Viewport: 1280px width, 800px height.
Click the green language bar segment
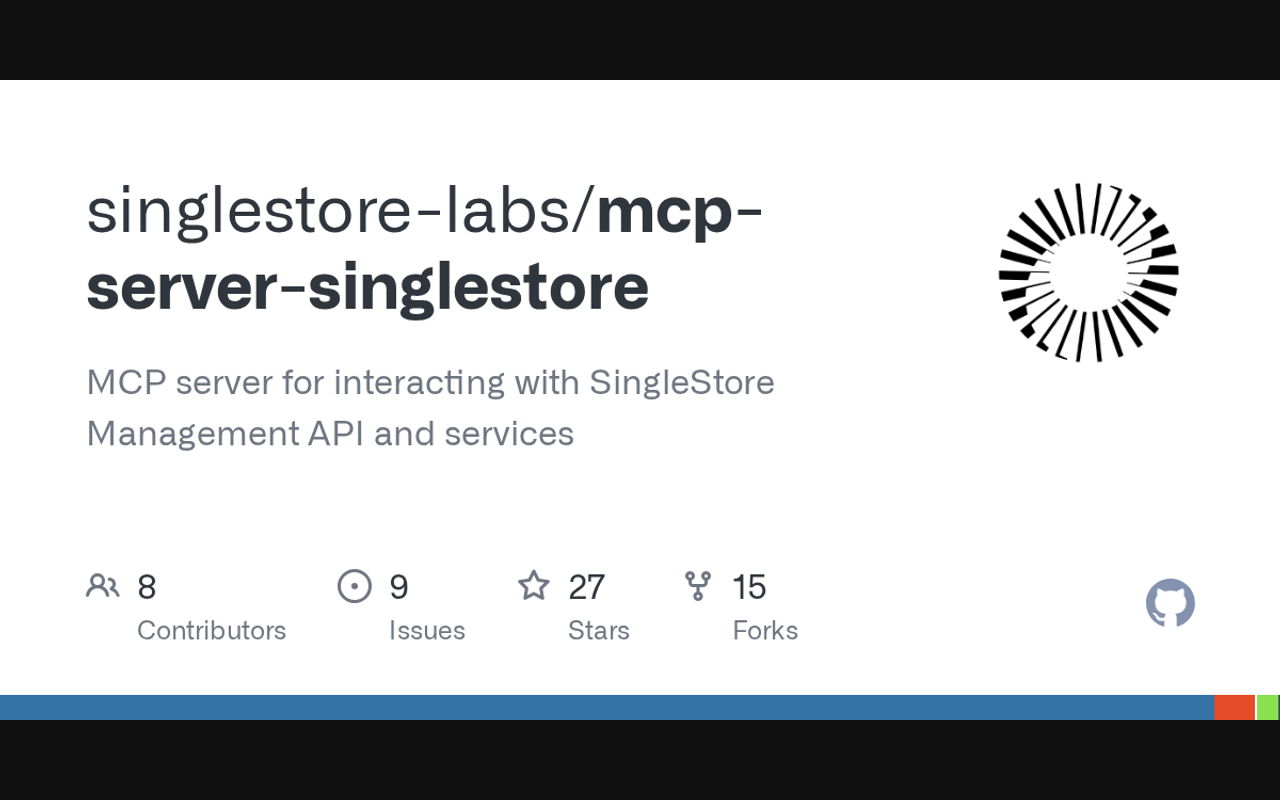(1268, 707)
